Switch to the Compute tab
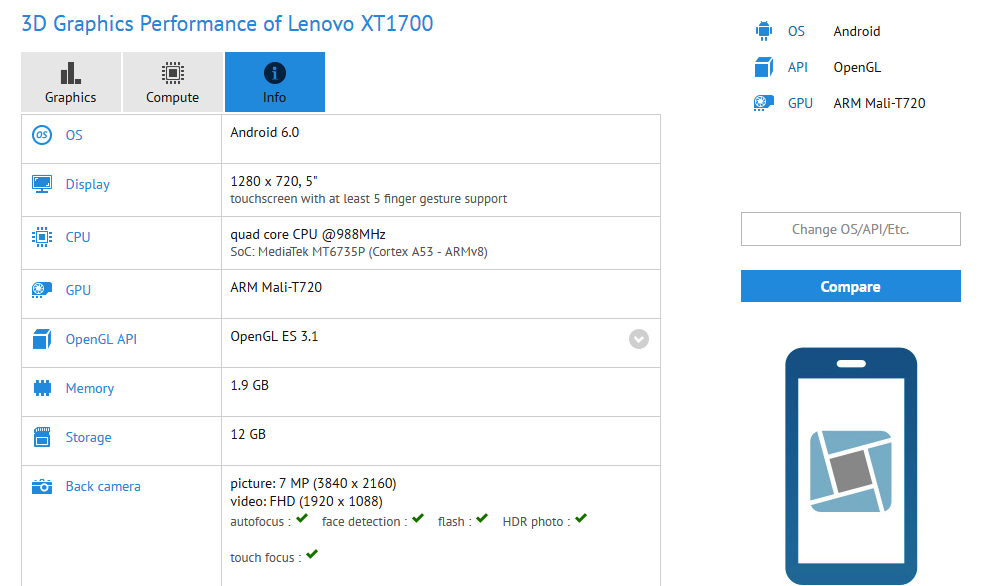The height and width of the screenshot is (586, 998). [x=172, y=82]
